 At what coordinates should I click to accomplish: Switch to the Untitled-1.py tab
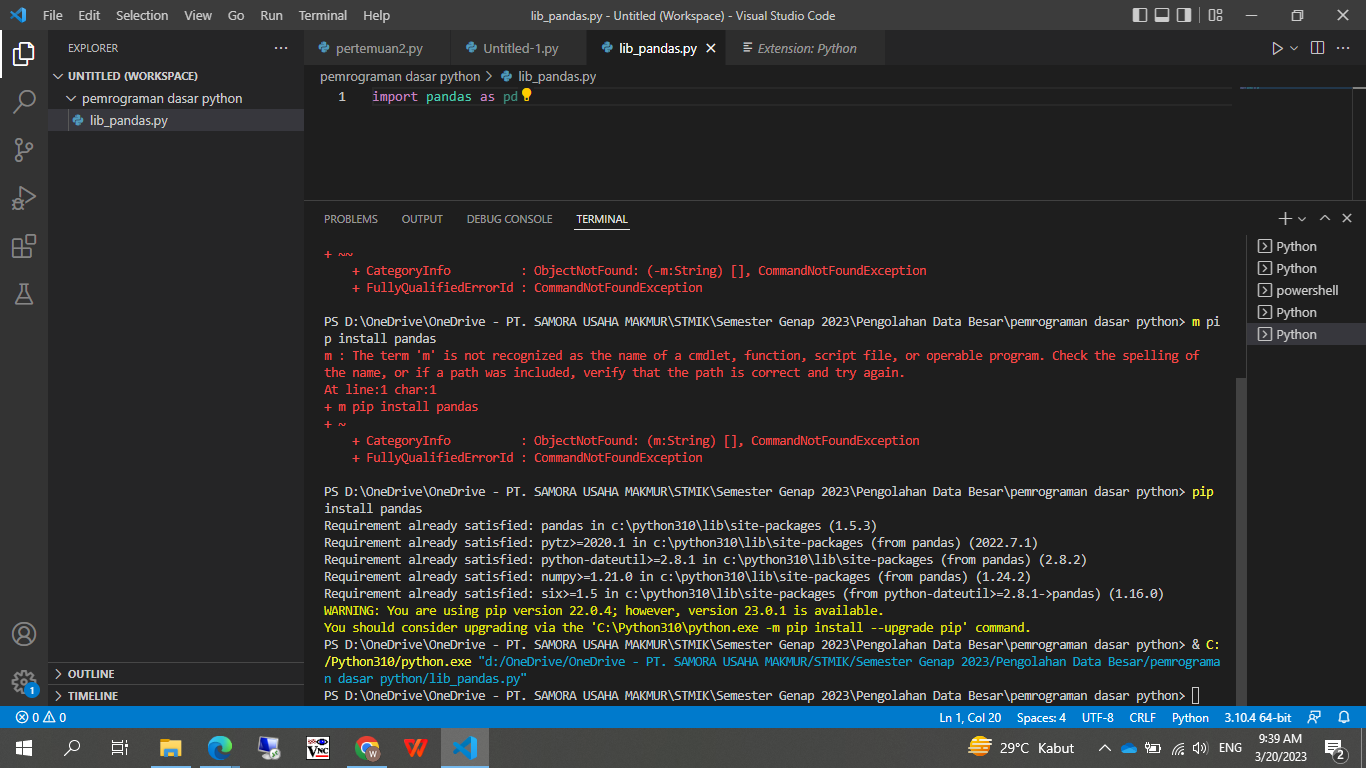pos(520,48)
